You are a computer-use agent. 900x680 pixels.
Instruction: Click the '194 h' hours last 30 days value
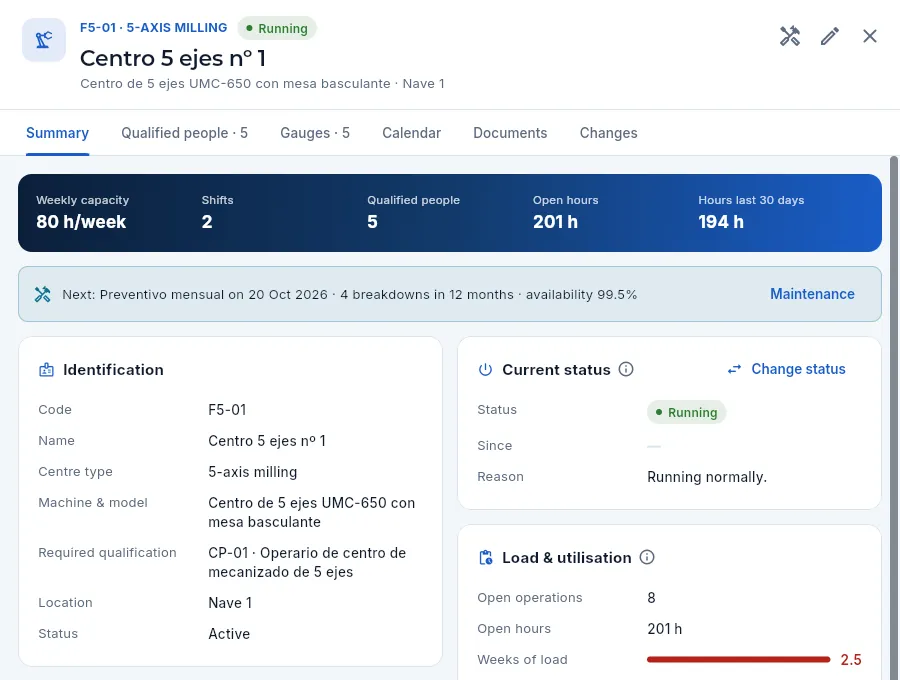click(x=721, y=222)
